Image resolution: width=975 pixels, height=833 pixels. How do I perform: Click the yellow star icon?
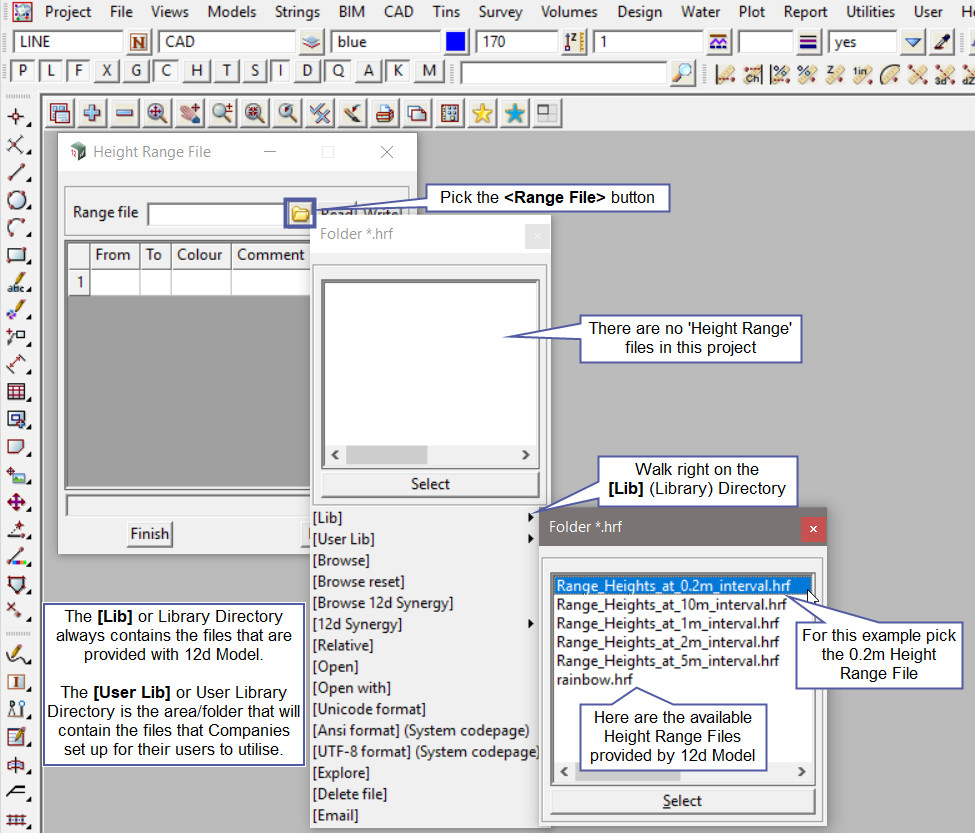pos(482,114)
